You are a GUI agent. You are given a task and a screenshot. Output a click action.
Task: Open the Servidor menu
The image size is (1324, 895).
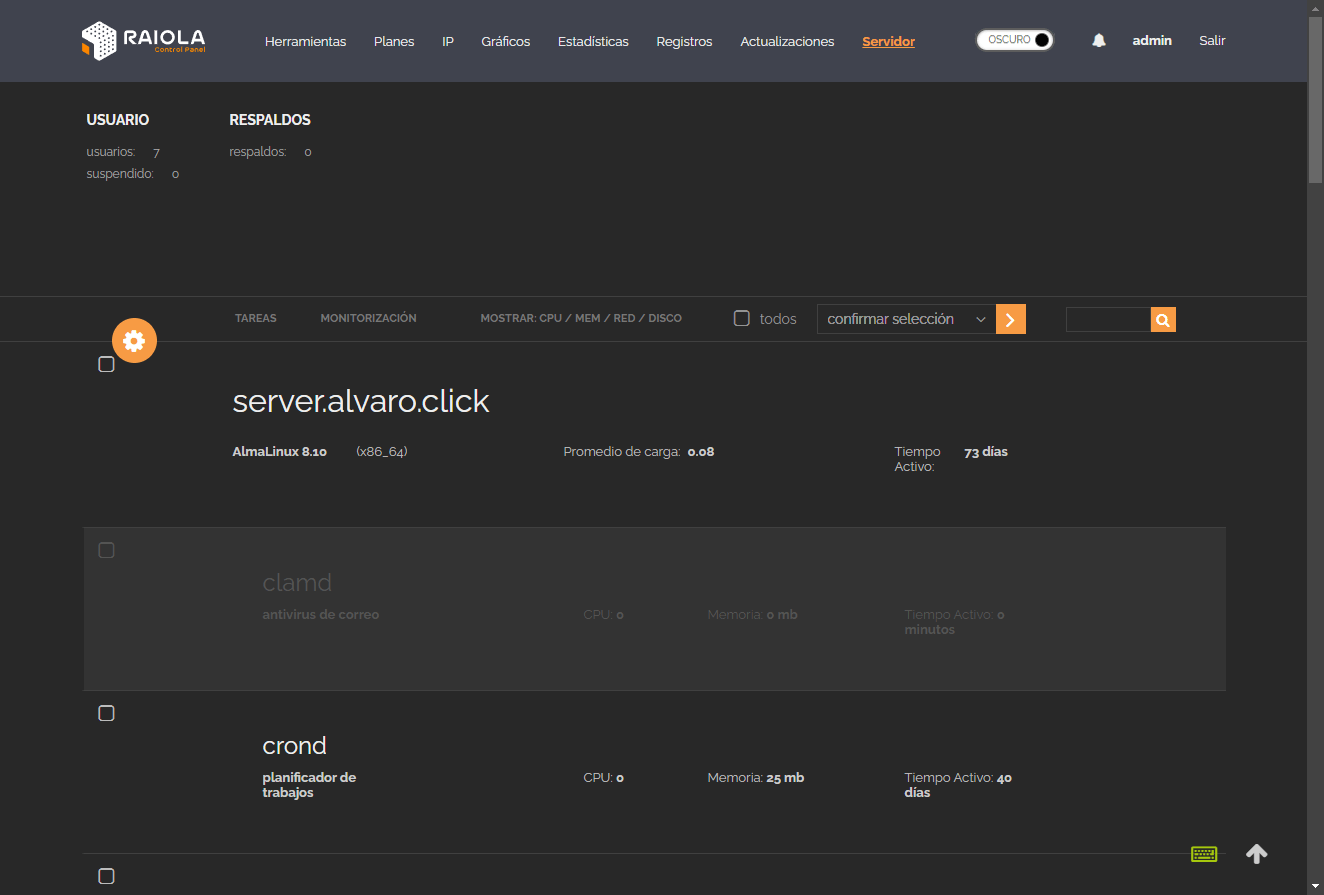(889, 41)
